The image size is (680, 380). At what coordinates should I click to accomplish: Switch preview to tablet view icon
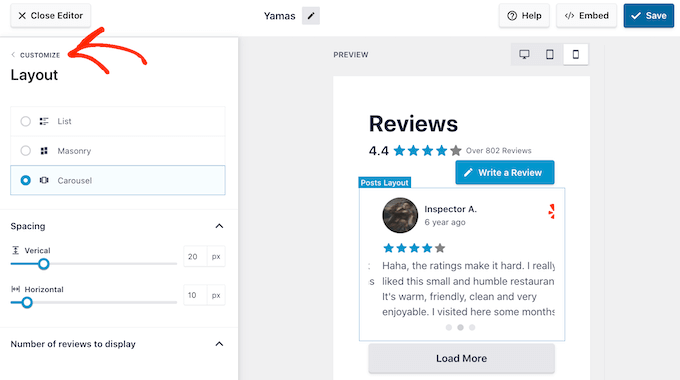coord(549,55)
